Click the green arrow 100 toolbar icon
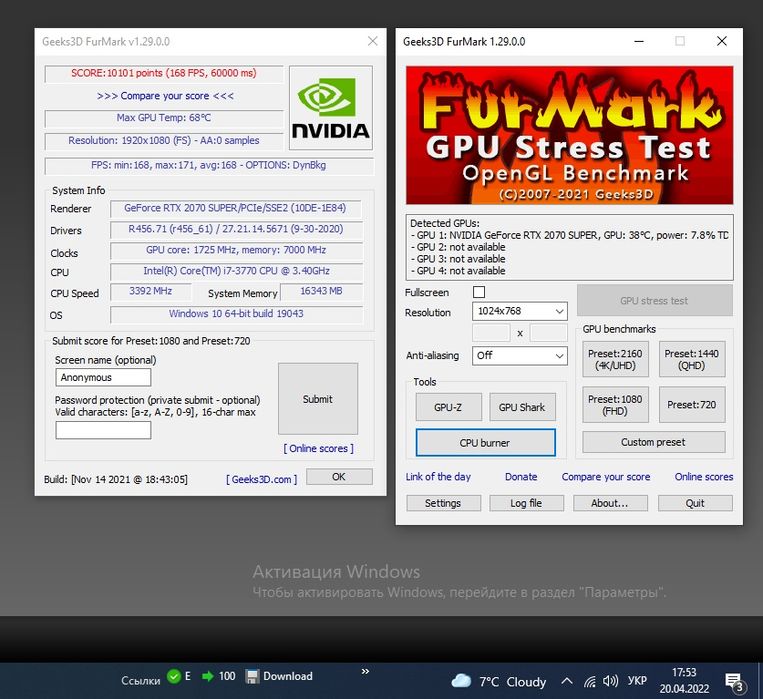The image size is (763, 699). (218, 677)
